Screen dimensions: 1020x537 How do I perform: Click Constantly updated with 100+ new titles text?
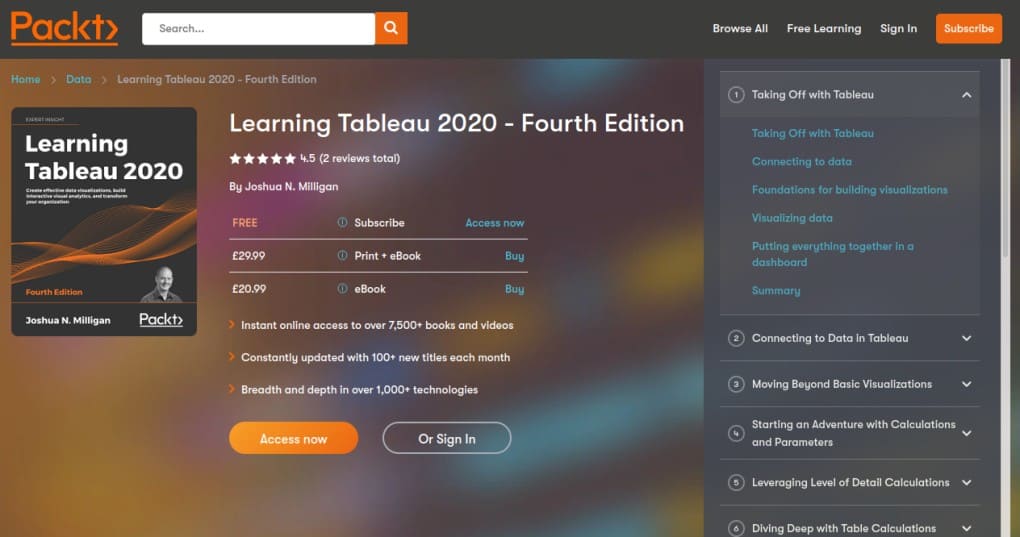375,358
